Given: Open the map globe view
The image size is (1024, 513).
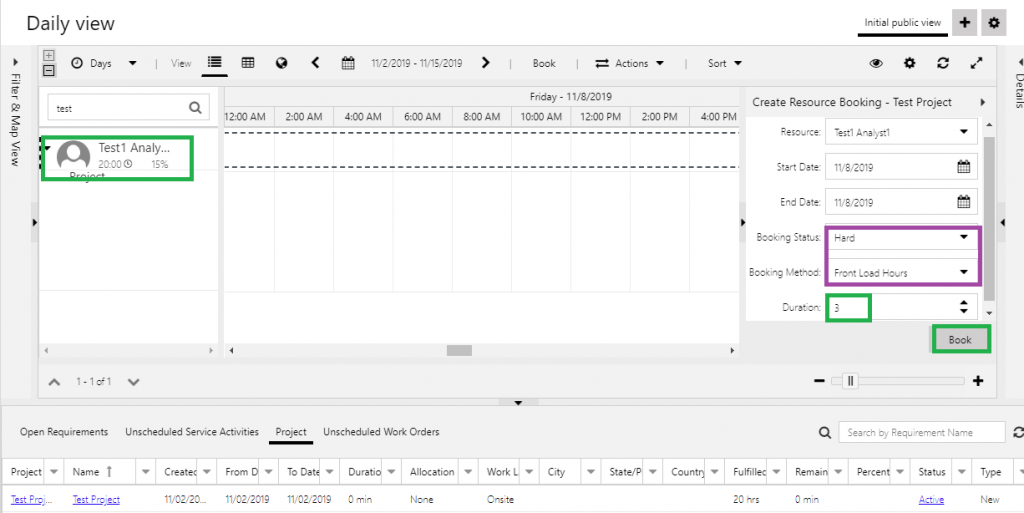Looking at the screenshot, I should [x=281, y=63].
